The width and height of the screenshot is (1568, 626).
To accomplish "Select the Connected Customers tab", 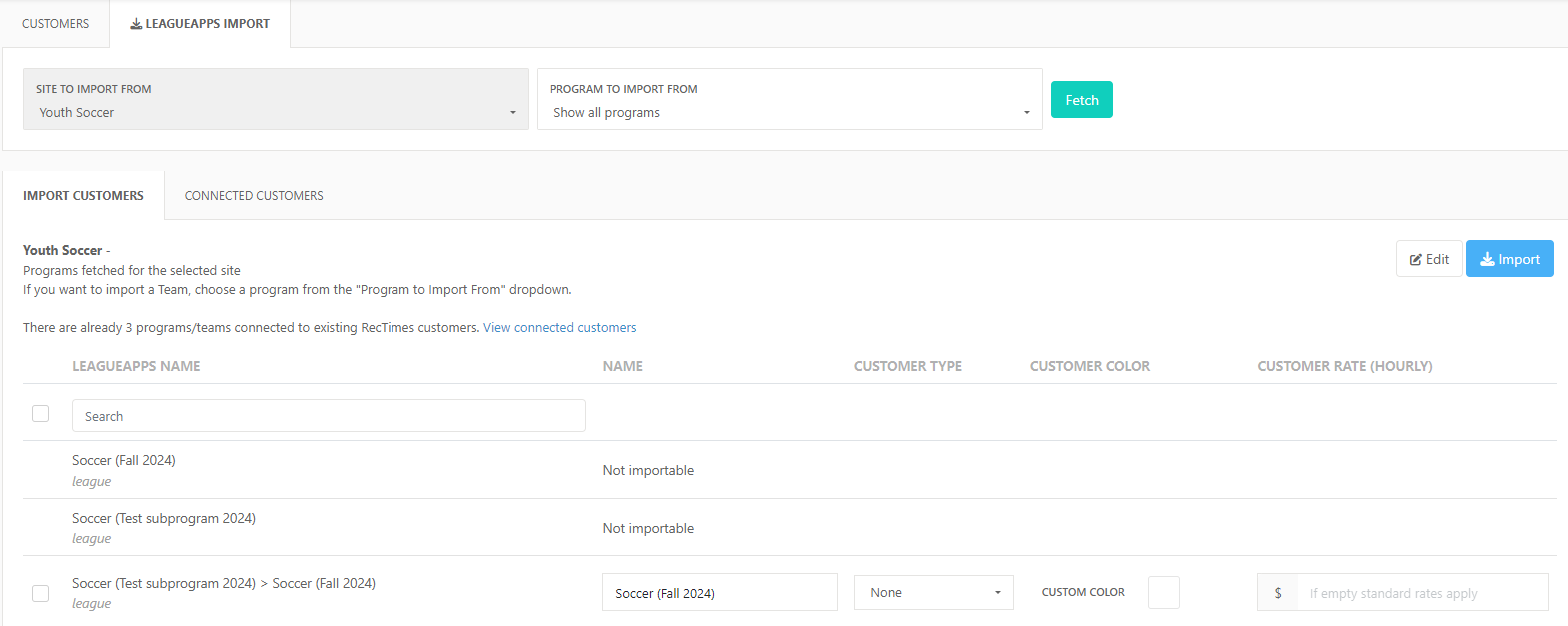I will click(x=254, y=196).
